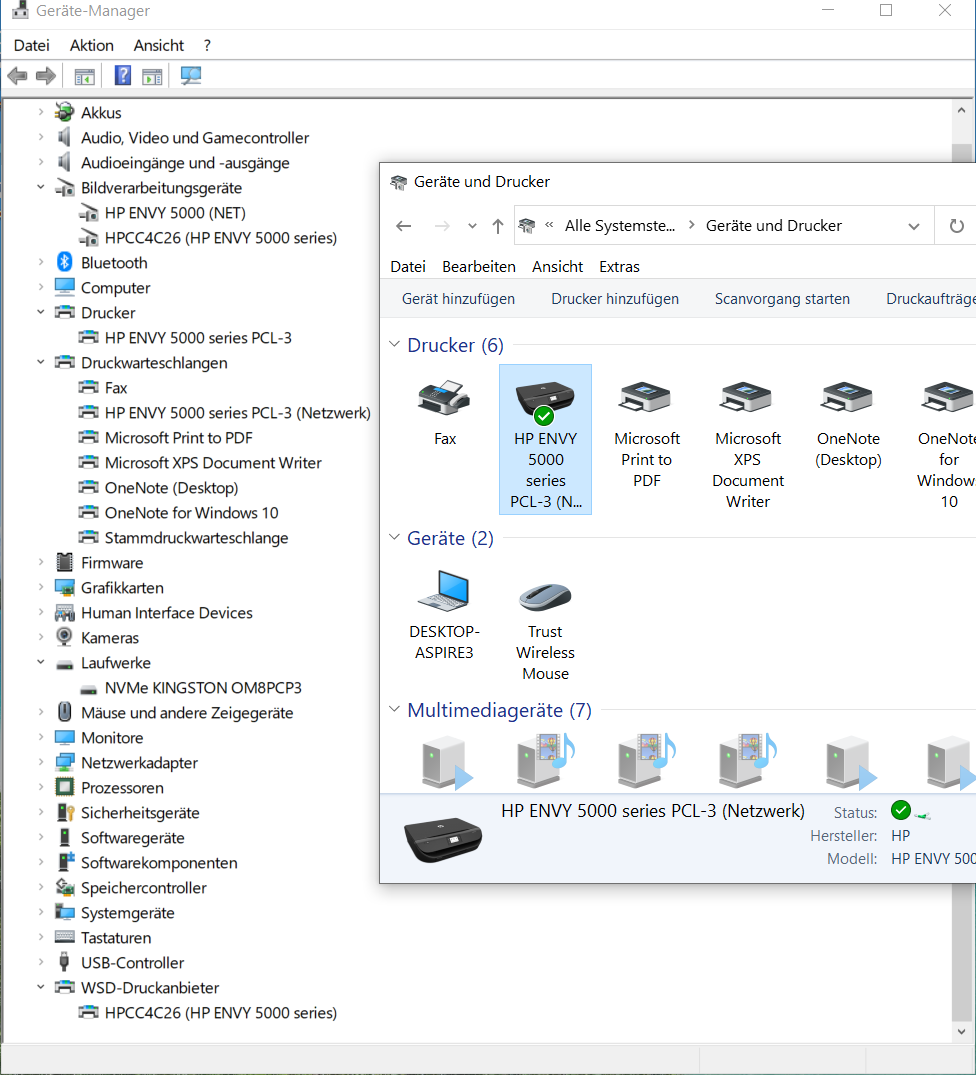
Task: Open the Ansicht menu in Geräte-Manager
Action: click(159, 45)
